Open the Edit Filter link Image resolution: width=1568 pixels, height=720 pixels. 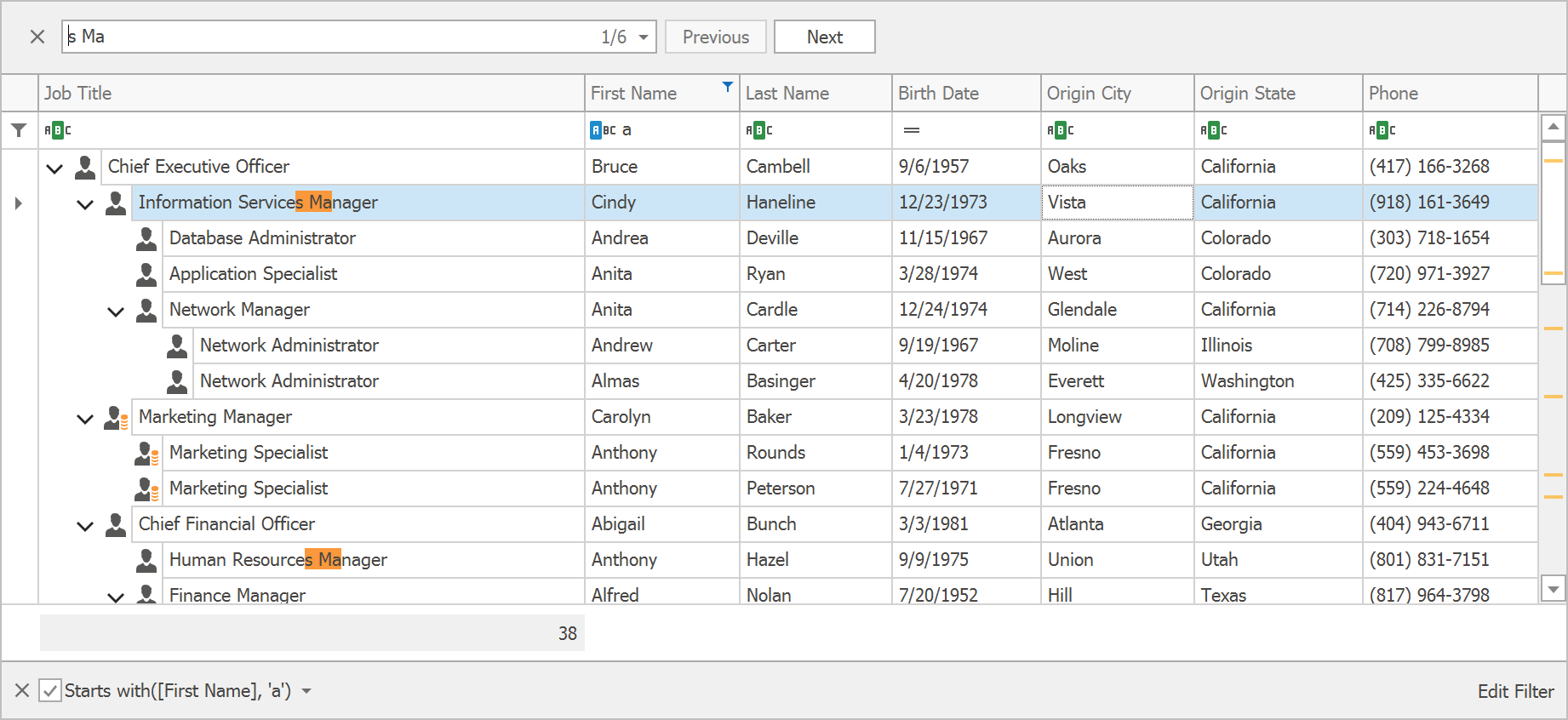(x=1515, y=691)
